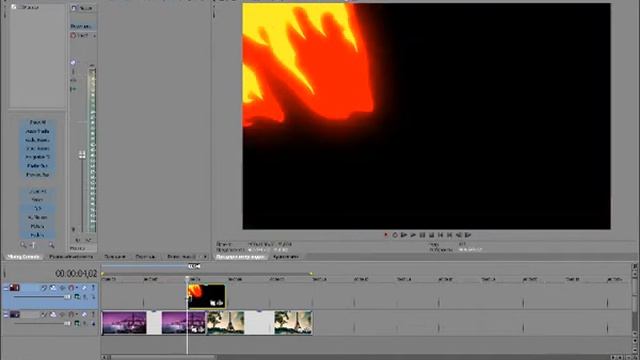Image resolution: width=640 pixels, height=360 pixels.
Task: Solo the top video track
Action: click(93, 288)
